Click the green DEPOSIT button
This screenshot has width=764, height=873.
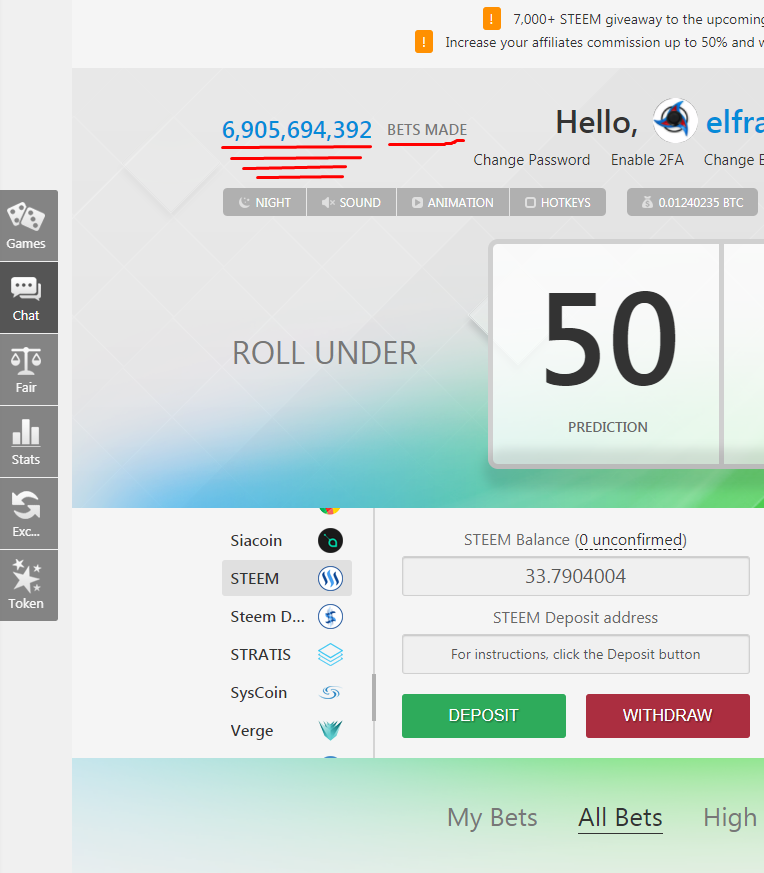[x=484, y=715]
